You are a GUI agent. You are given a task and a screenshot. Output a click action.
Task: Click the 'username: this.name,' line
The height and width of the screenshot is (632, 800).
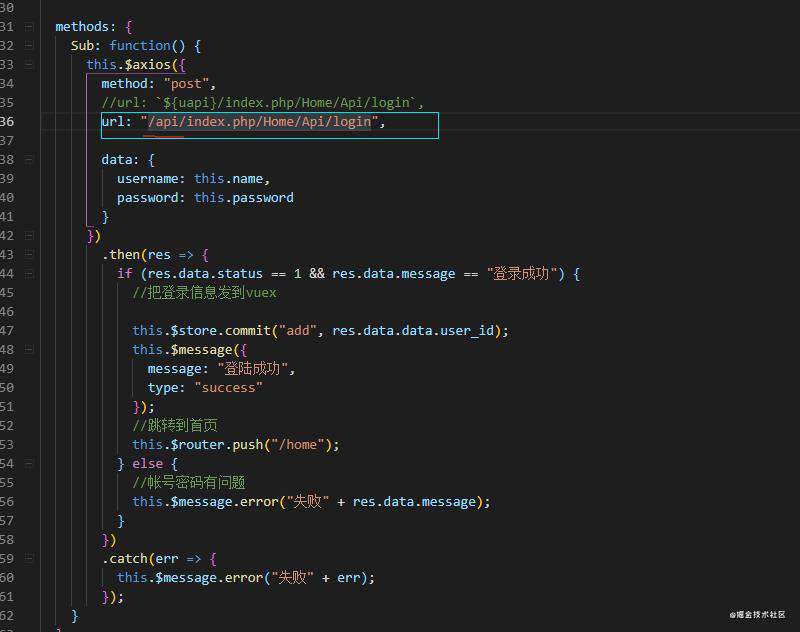(193, 179)
